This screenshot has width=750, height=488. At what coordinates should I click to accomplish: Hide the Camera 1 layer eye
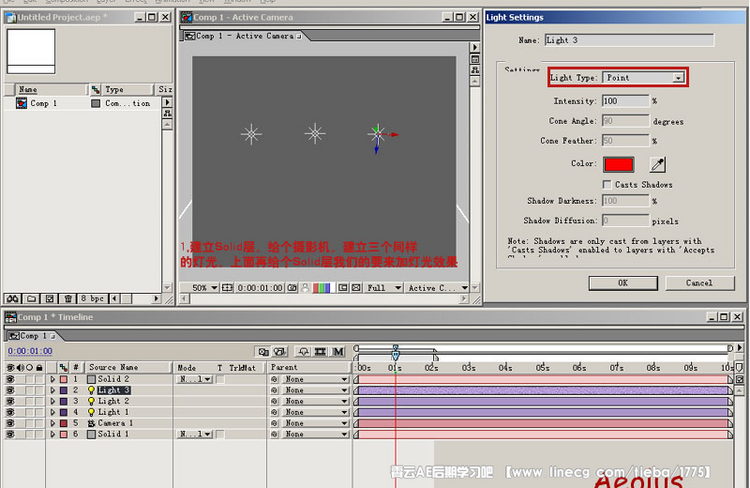(10, 423)
